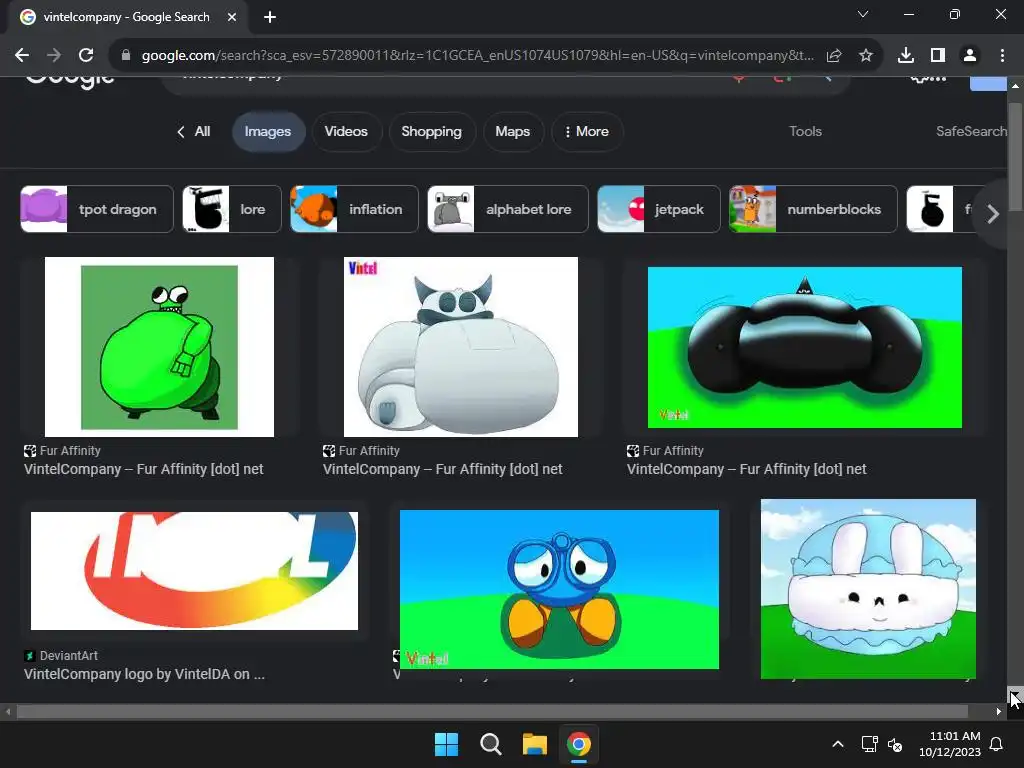Open network display tray icon

(869, 744)
